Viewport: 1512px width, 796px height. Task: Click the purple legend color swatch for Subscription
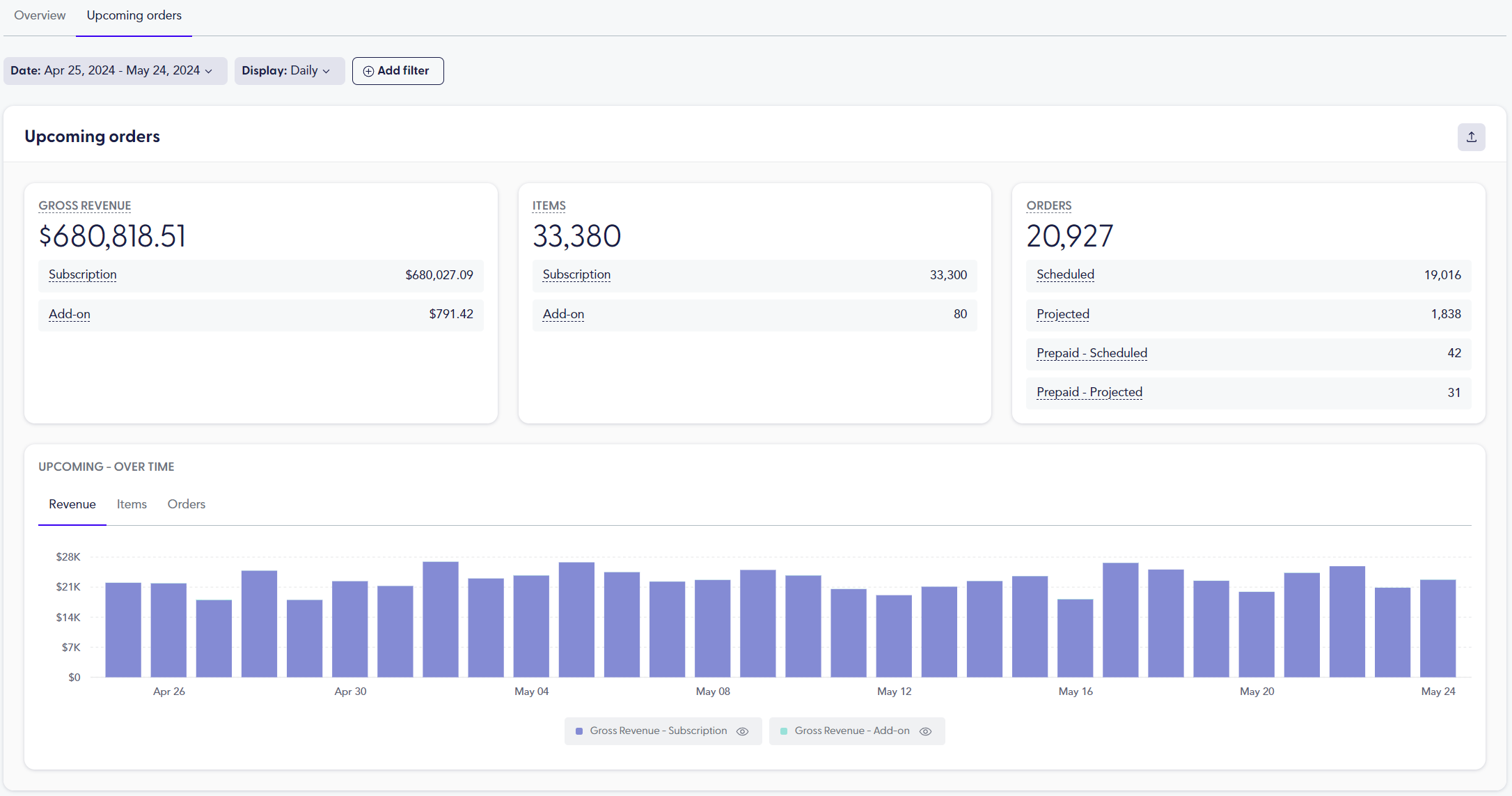(x=579, y=731)
